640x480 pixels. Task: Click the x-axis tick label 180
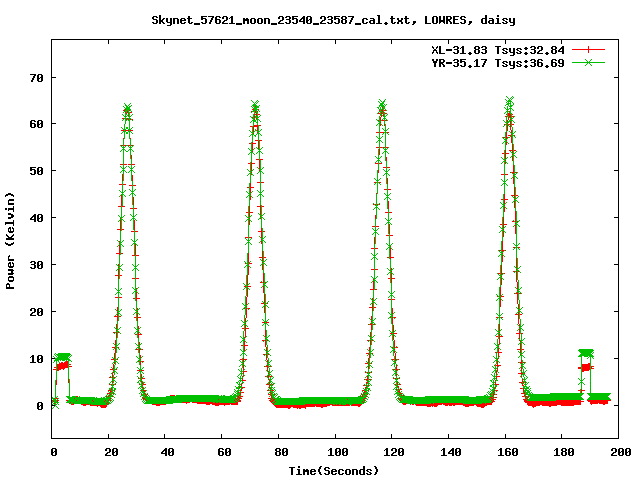(x=564, y=452)
